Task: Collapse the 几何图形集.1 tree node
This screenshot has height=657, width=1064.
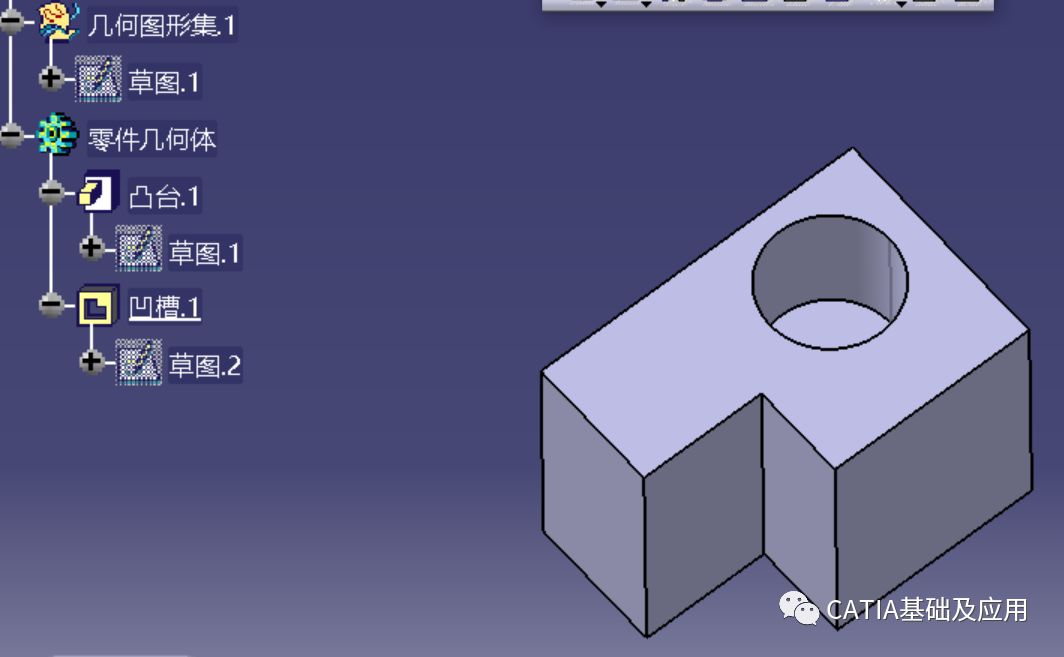Action: tap(12, 22)
